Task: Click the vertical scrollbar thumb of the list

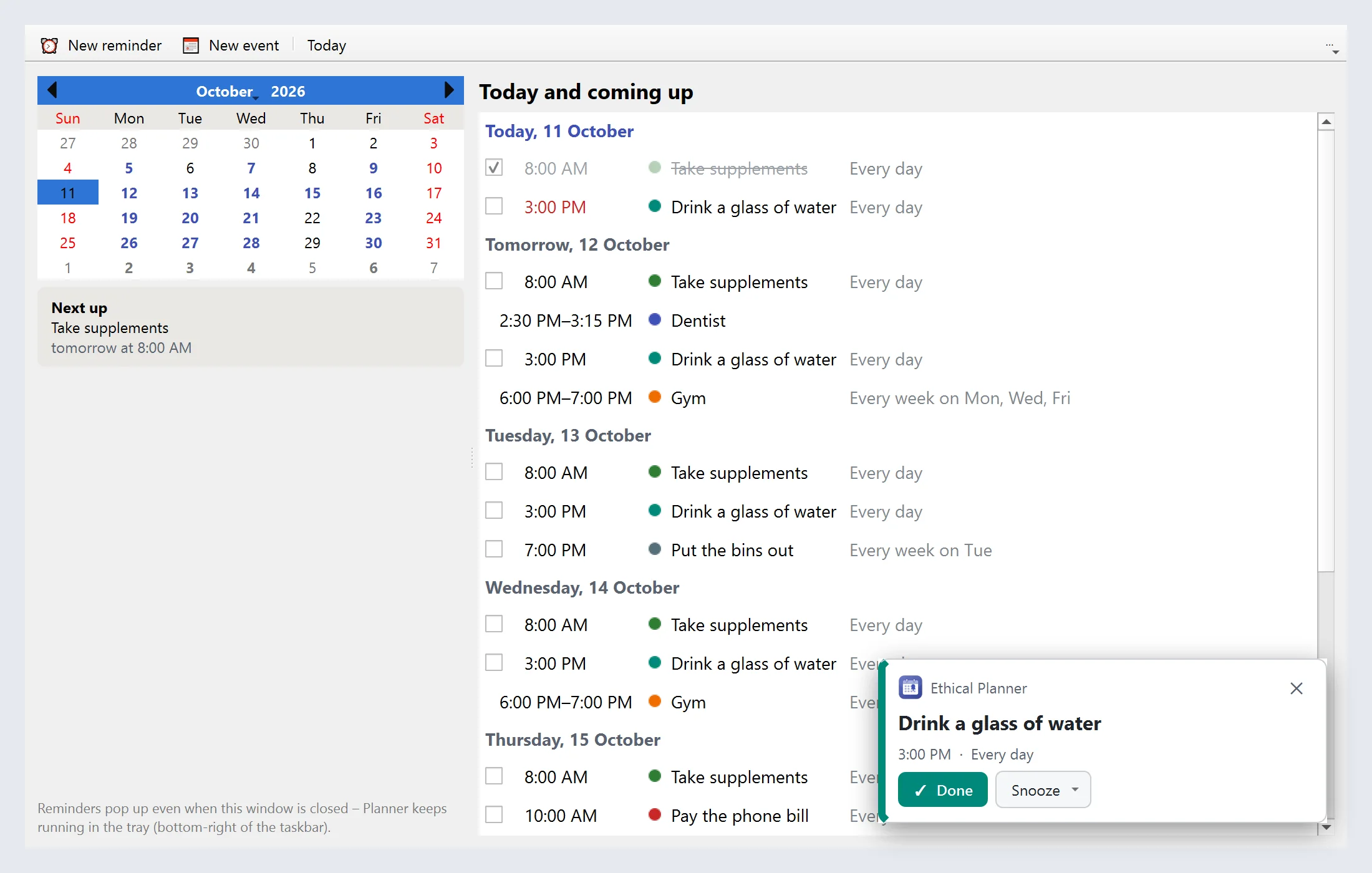Action: coord(1326,350)
